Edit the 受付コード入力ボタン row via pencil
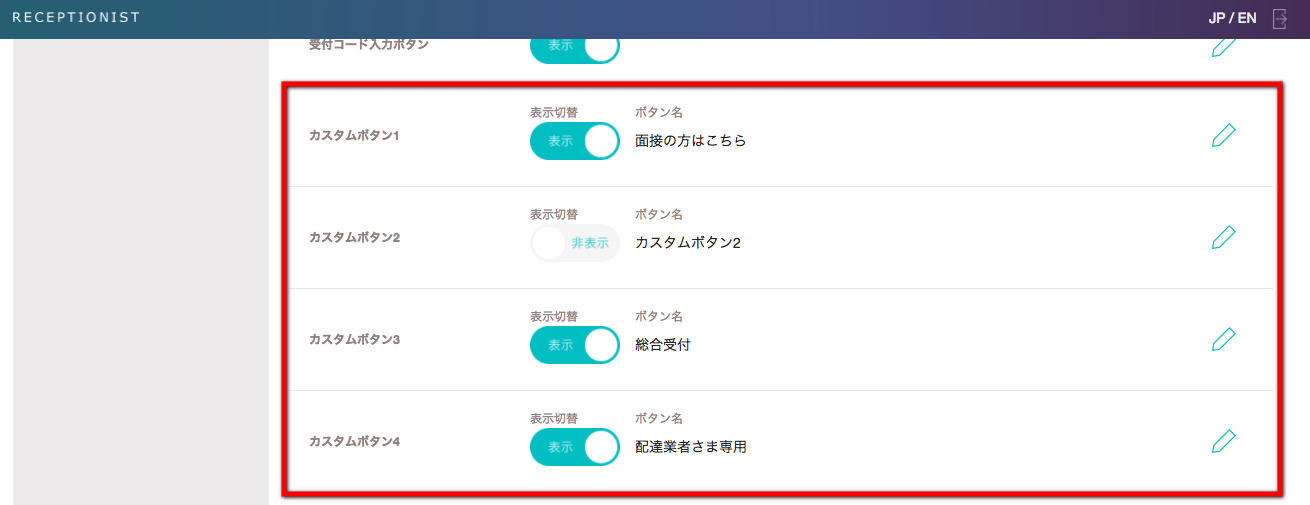Screen dimensions: 1310x505 (x=1223, y=47)
